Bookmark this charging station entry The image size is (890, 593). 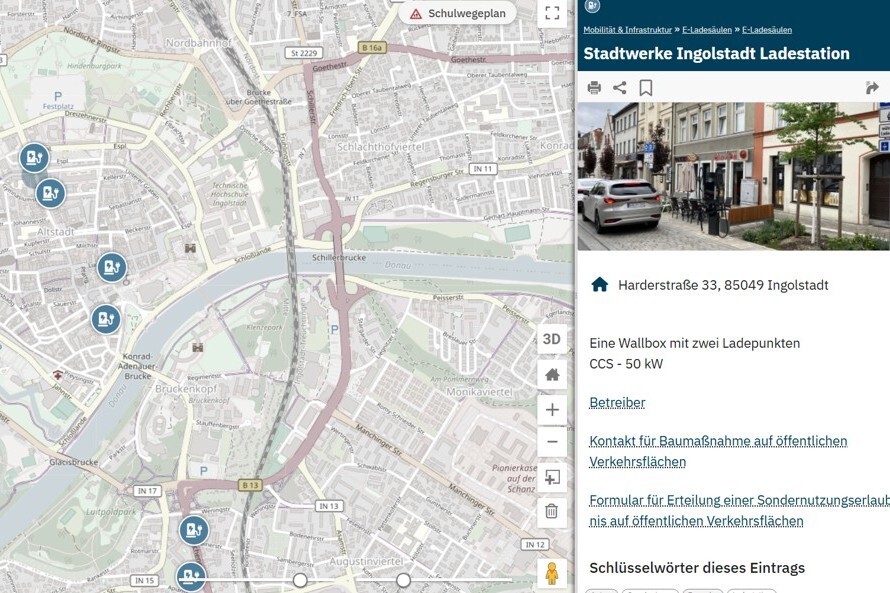[x=645, y=87]
